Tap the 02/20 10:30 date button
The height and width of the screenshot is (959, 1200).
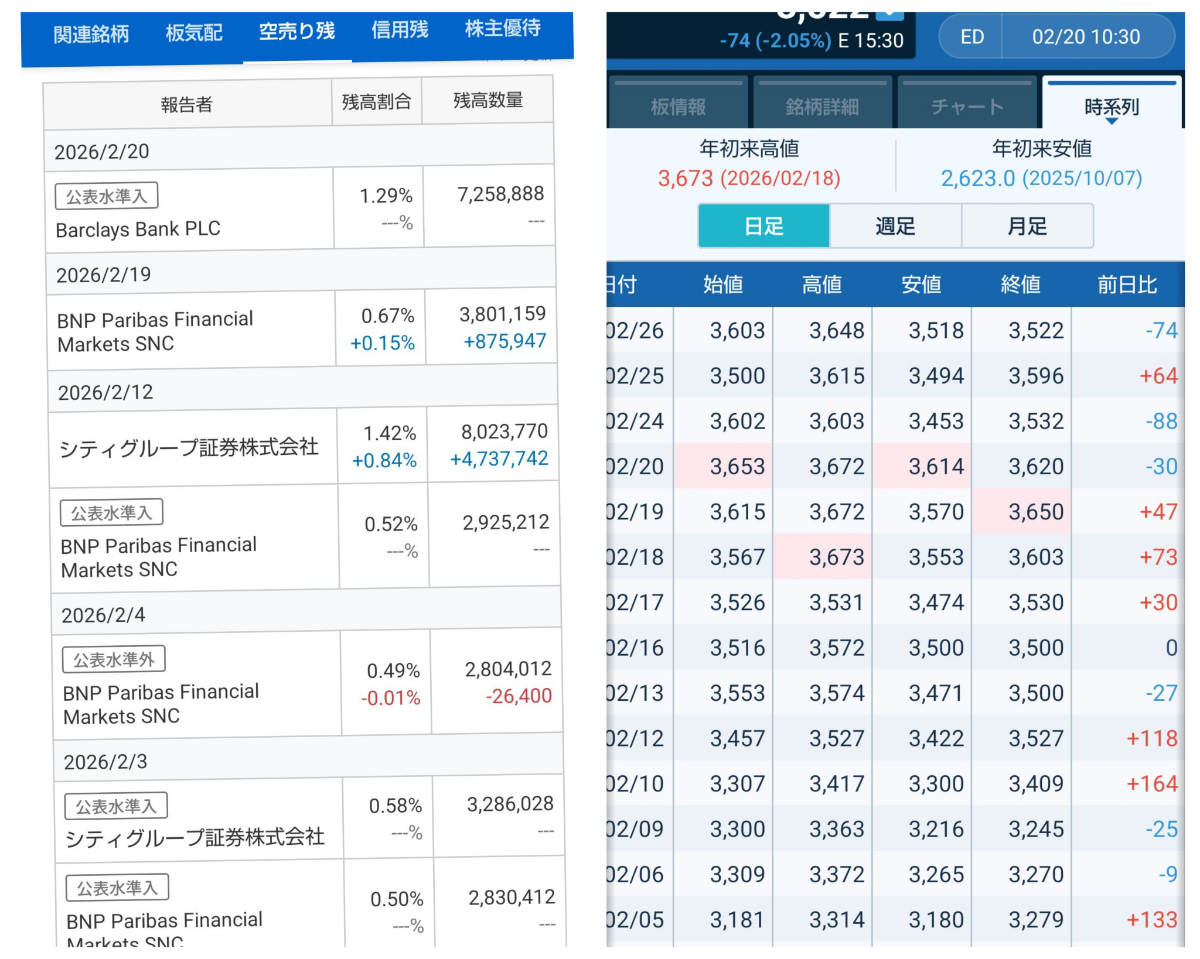[1085, 37]
